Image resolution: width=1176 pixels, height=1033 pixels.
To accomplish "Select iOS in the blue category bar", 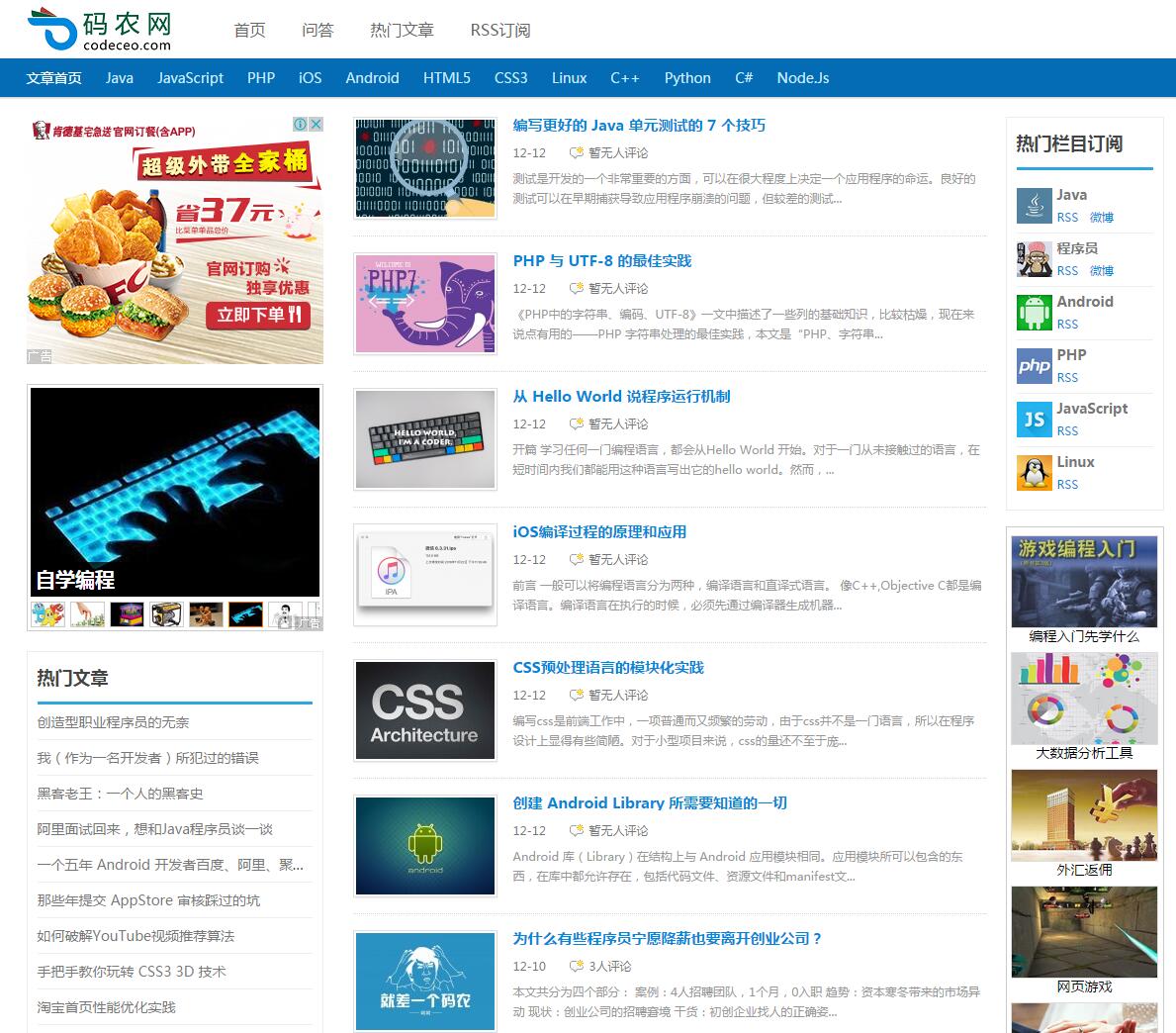I will 310,78.
